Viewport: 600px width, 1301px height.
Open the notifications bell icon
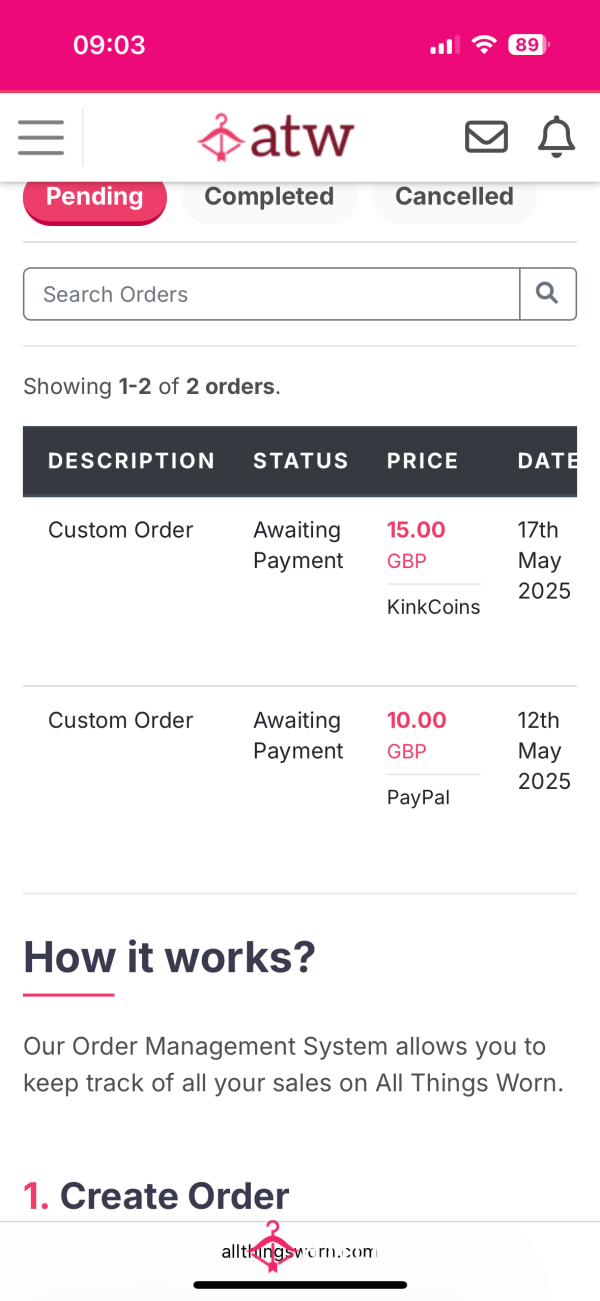click(557, 137)
